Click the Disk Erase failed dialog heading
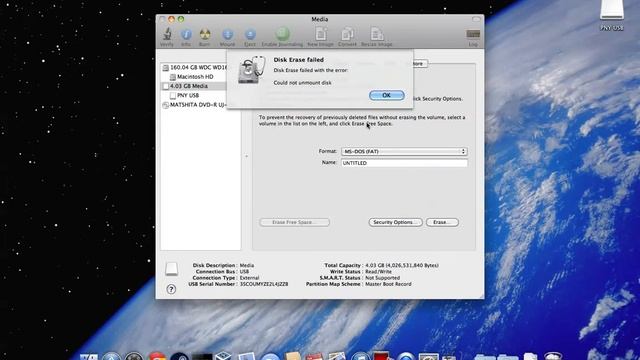Viewport: 640px width, 360px height. pos(298,60)
